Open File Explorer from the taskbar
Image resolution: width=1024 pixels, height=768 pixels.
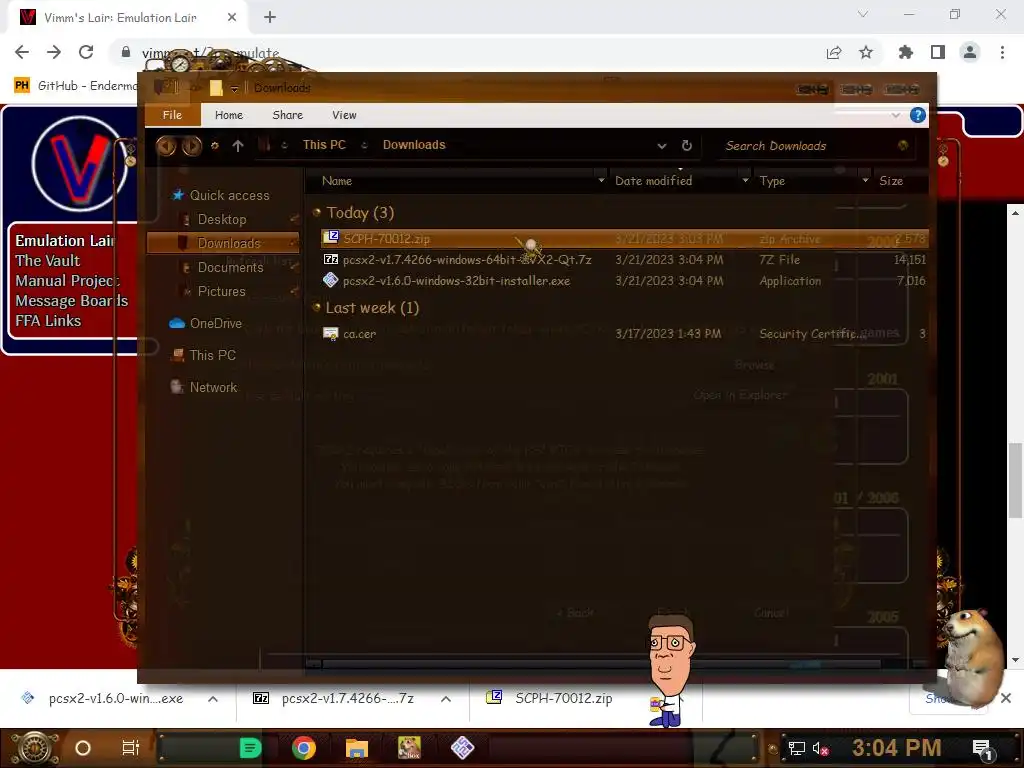(357, 748)
